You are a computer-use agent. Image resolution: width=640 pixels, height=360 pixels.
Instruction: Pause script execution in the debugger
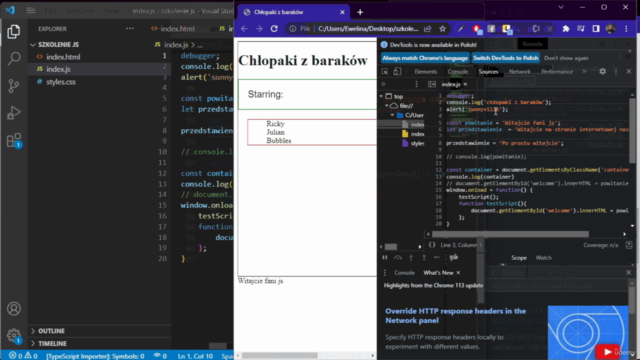point(384,258)
